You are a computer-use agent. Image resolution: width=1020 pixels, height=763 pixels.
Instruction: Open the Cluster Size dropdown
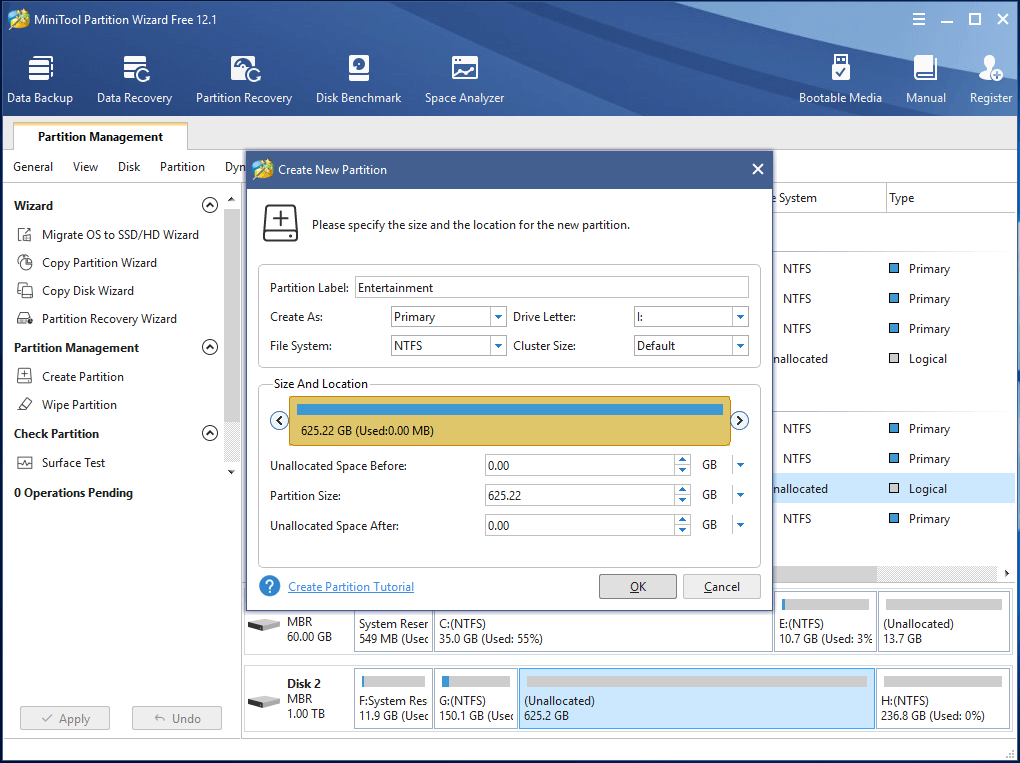pos(740,345)
